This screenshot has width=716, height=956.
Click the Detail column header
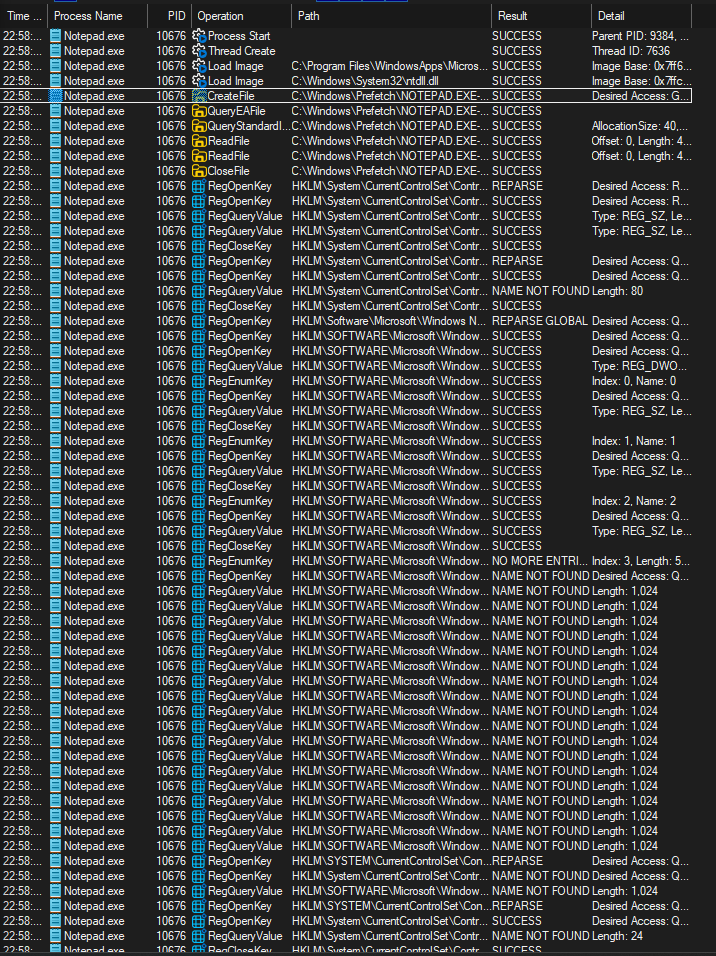coord(611,16)
